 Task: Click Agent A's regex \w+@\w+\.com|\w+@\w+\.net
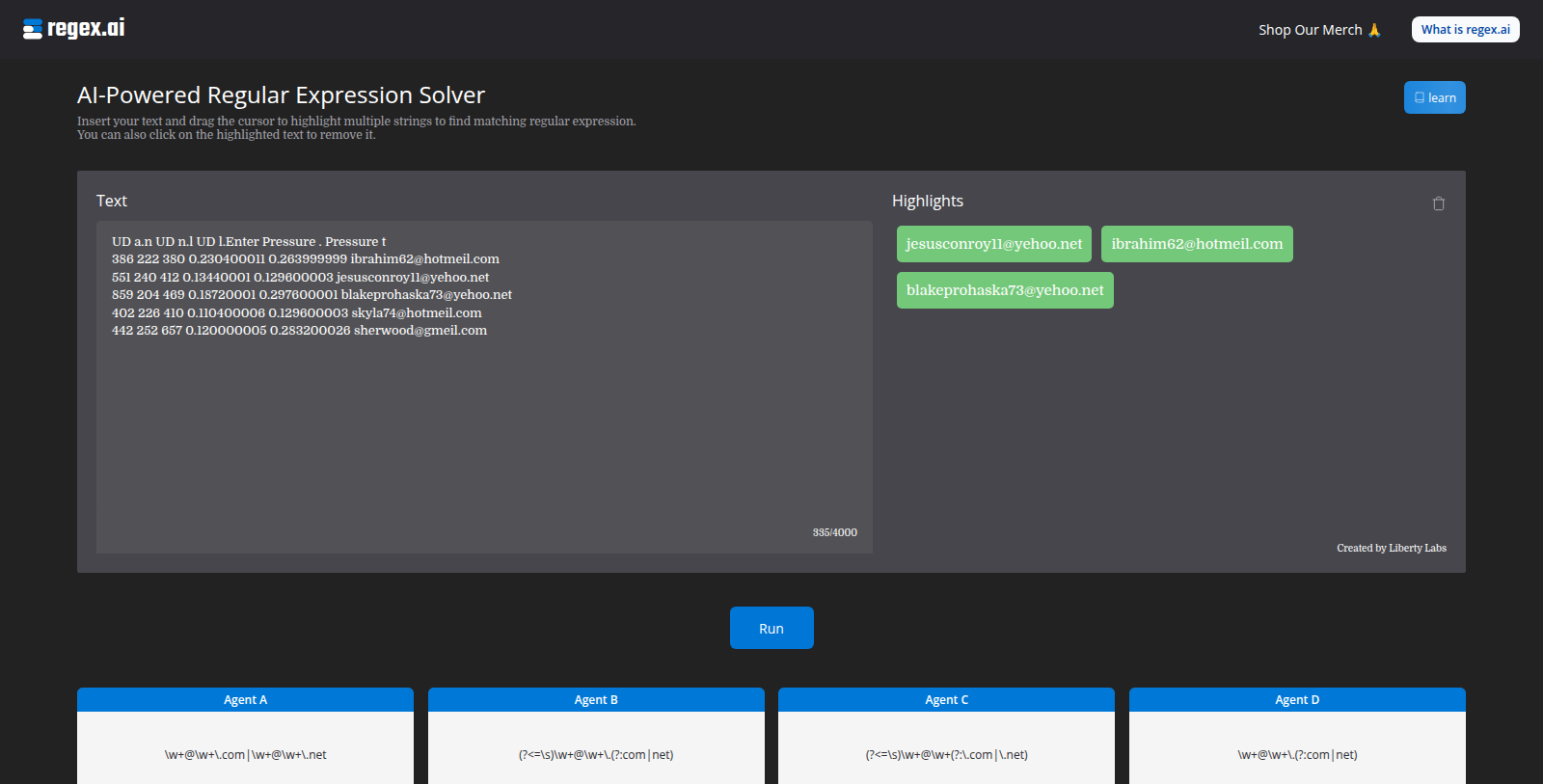point(245,755)
